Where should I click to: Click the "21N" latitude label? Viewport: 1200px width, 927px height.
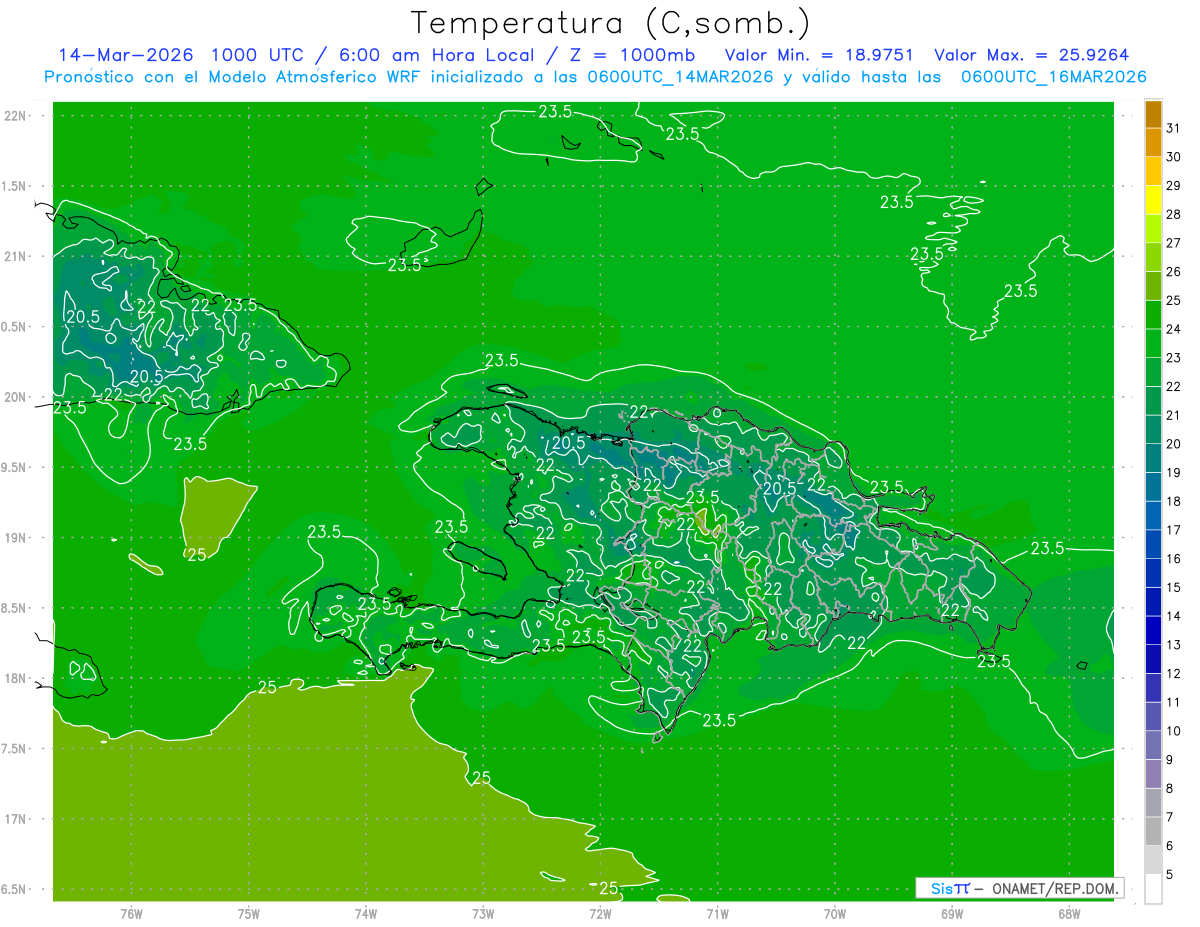15,256
